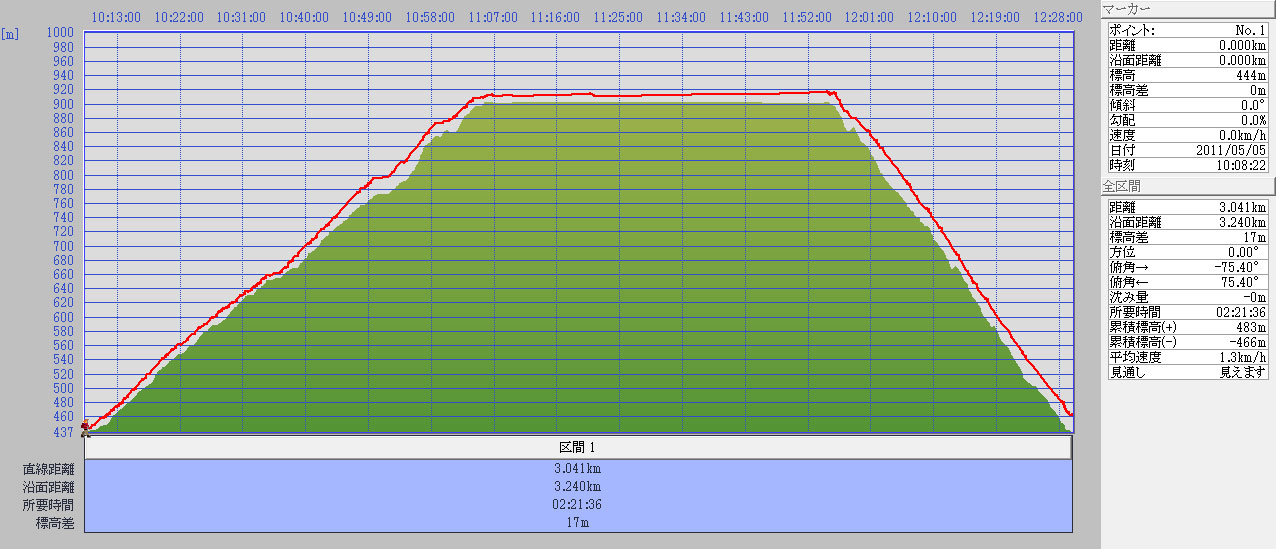1276x549 pixels.
Task: Click the 平均速度 1.3km/h row
Action: coord(1187,357)
